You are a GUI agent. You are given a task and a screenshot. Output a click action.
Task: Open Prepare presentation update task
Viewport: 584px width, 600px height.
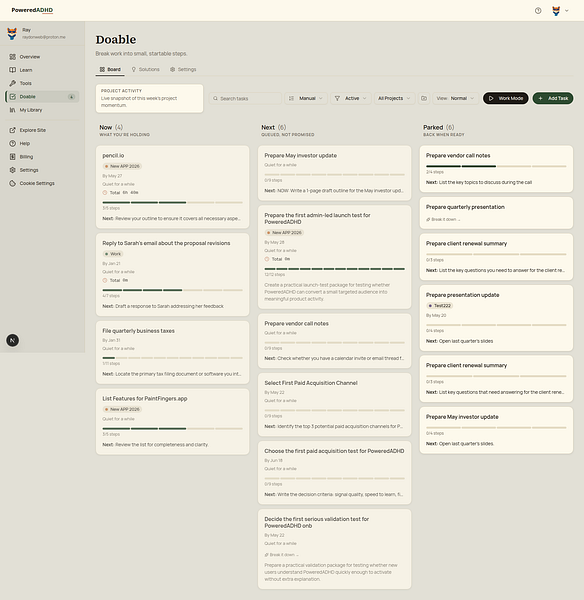click(x=462, y=295)
